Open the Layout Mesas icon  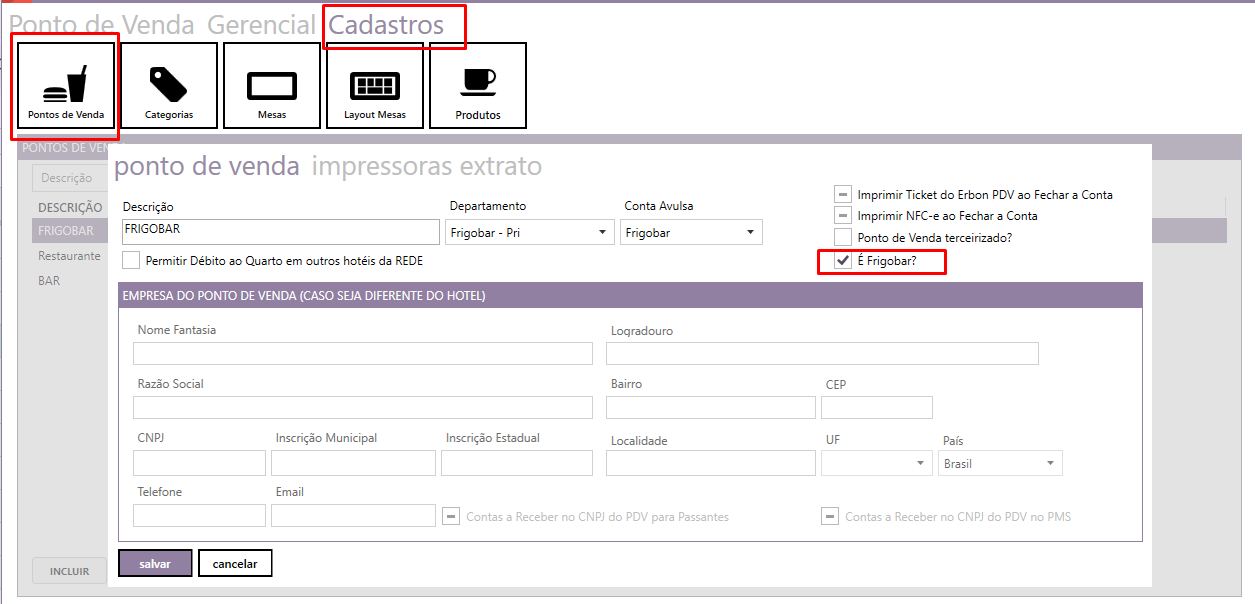pyautogui.click(x=375, y=86)
